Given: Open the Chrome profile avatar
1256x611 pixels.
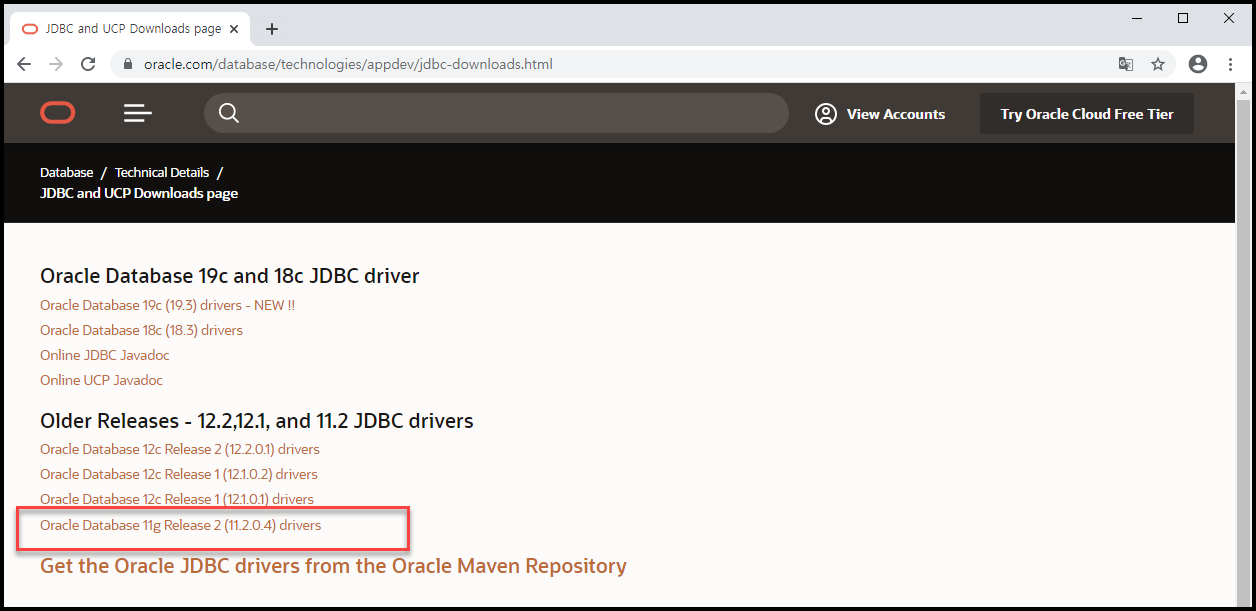Looking at the screenshot, I should pyautogui.click(x=1198, y=64).
